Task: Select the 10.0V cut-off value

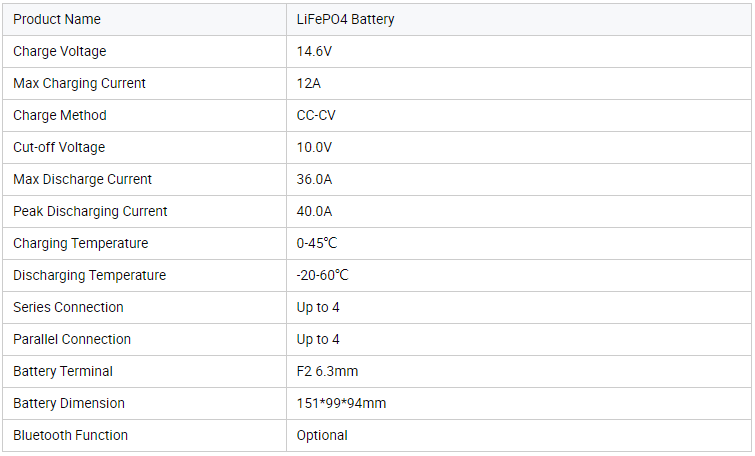Action: point(314,148)
